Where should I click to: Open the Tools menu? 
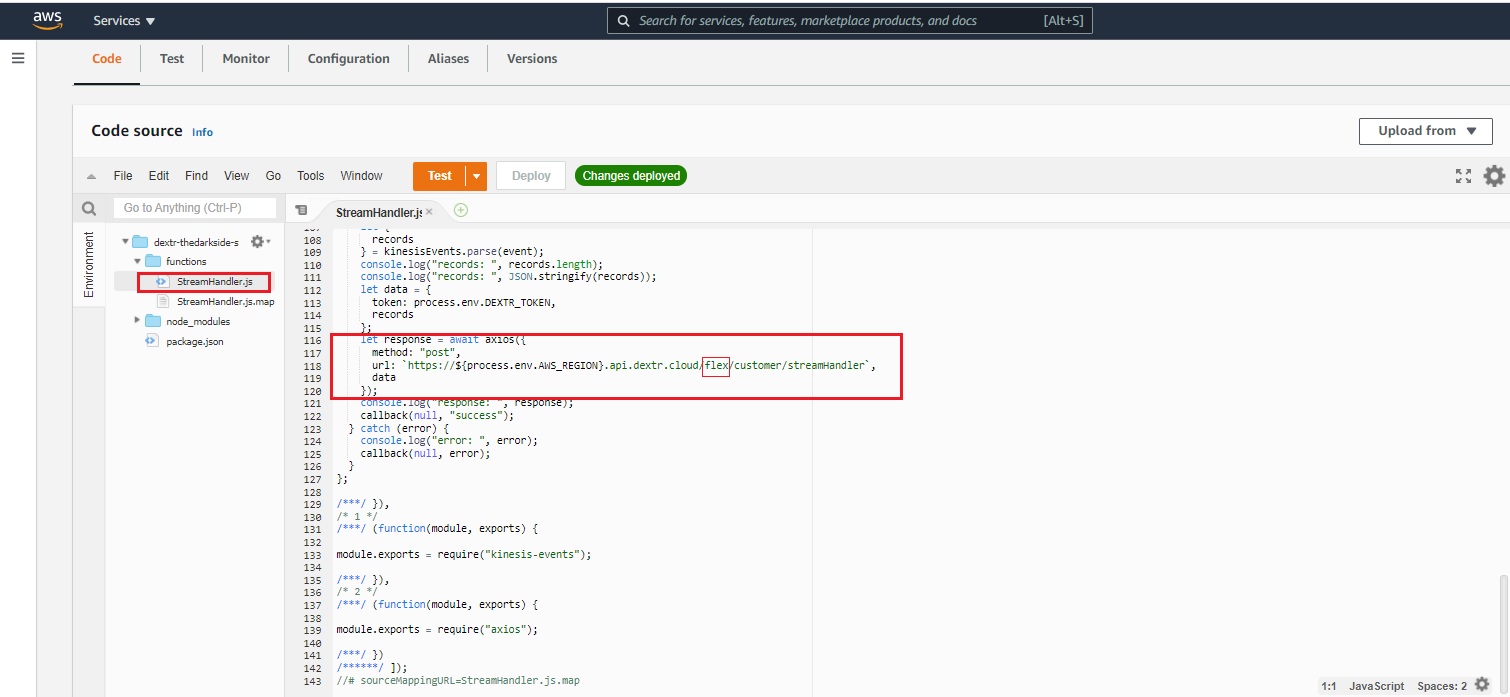[311, 176]
